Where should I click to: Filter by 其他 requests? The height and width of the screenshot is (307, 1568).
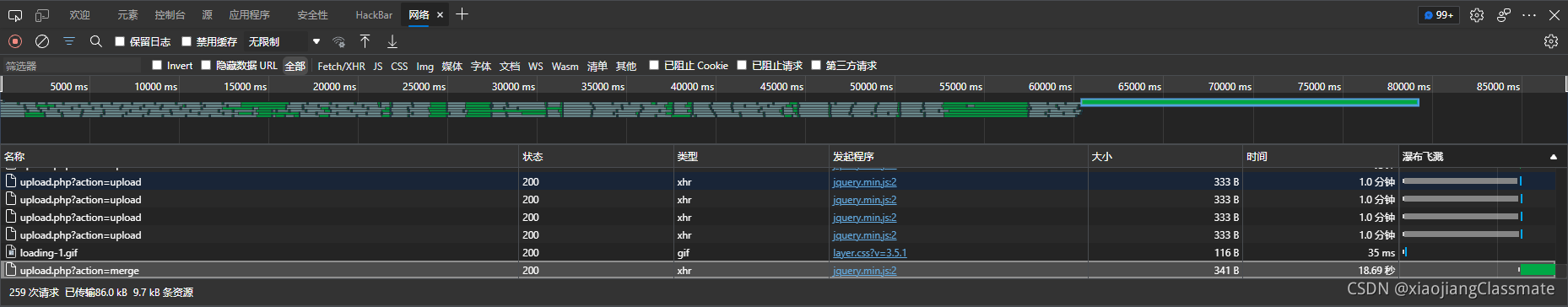(626, 66)
